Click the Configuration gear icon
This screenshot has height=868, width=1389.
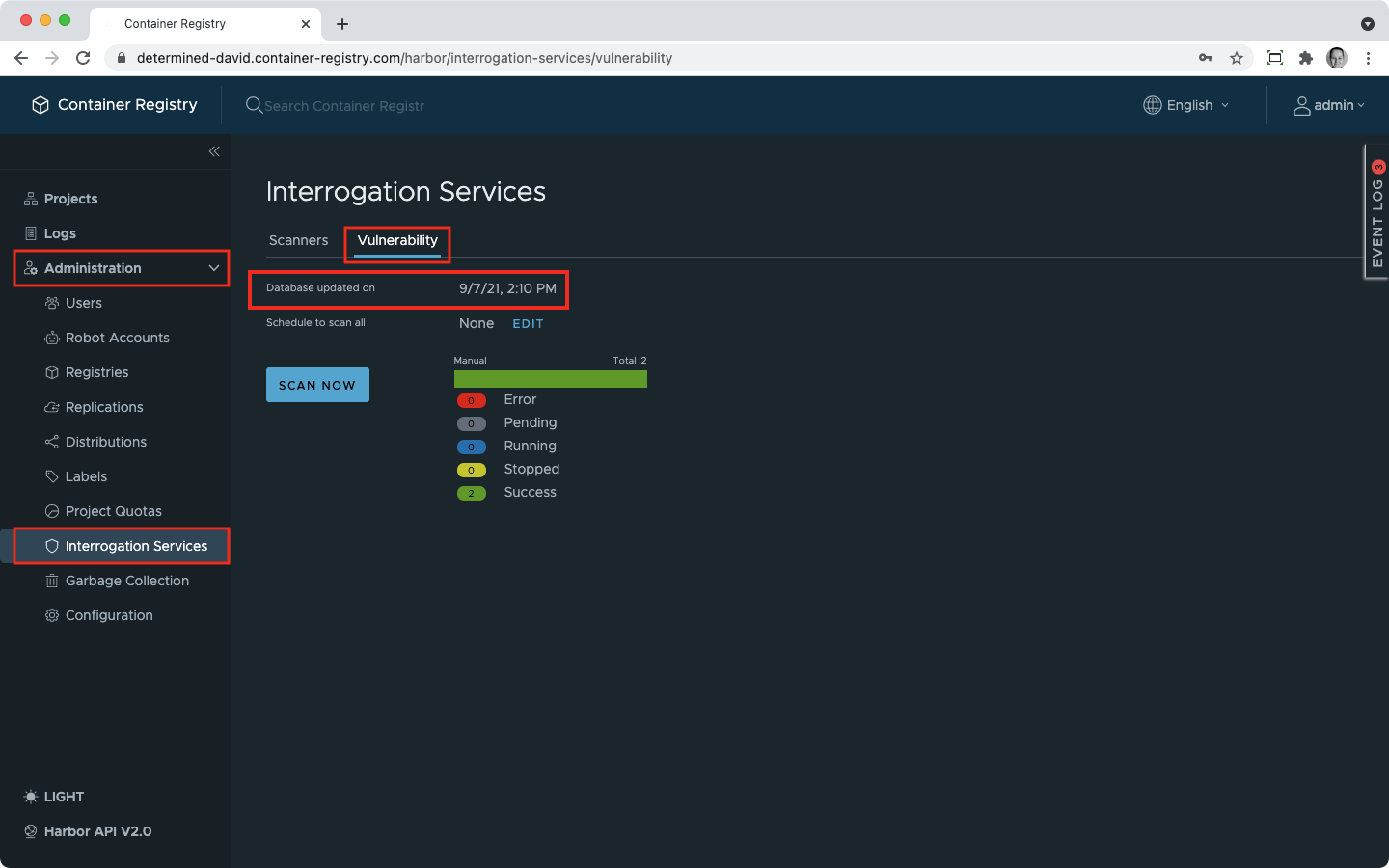click(x=52, y=615)
